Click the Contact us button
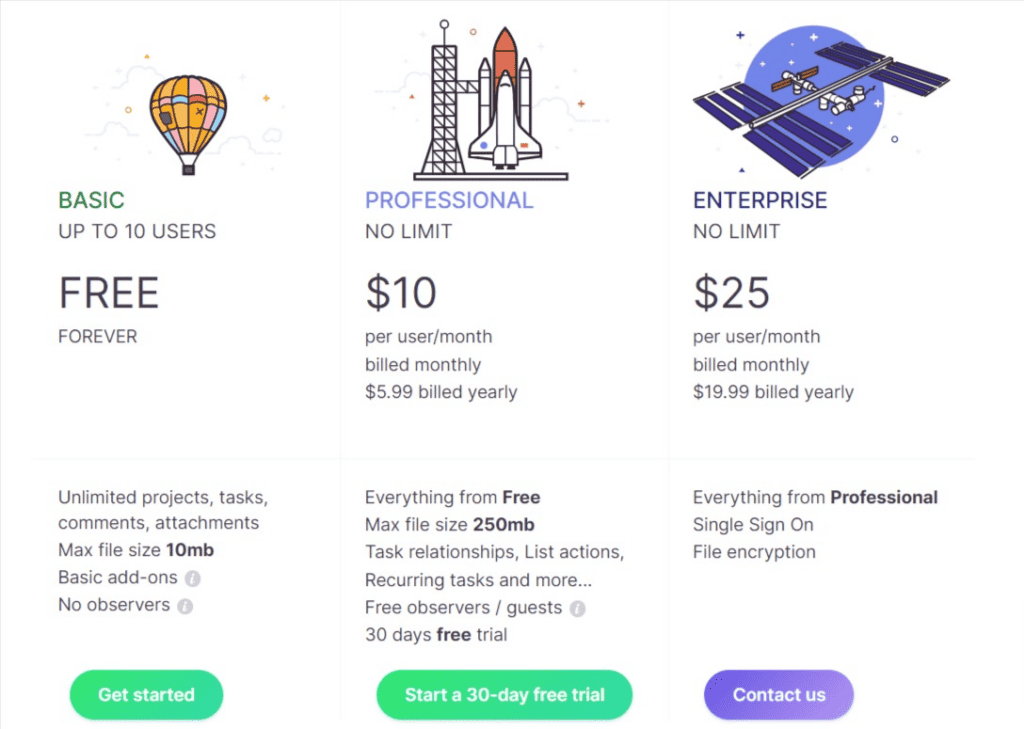Screen dimensions: 1024x729 778,694
